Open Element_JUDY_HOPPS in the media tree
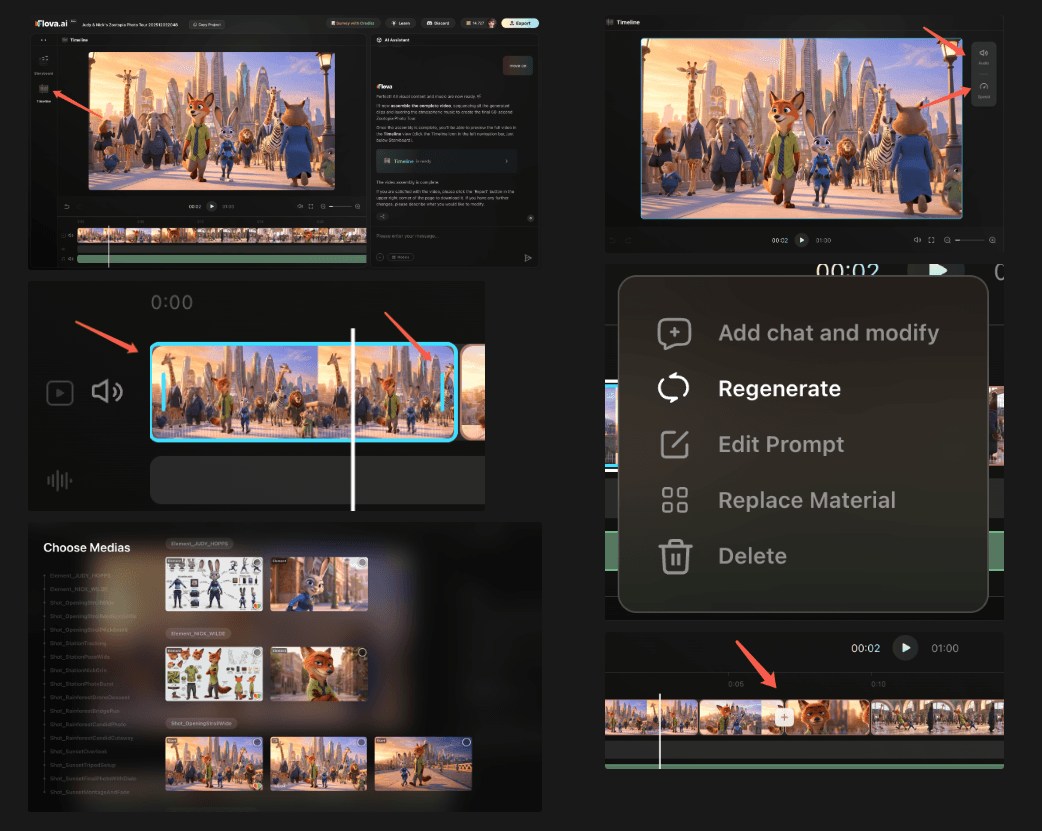 tap(80, 576)
